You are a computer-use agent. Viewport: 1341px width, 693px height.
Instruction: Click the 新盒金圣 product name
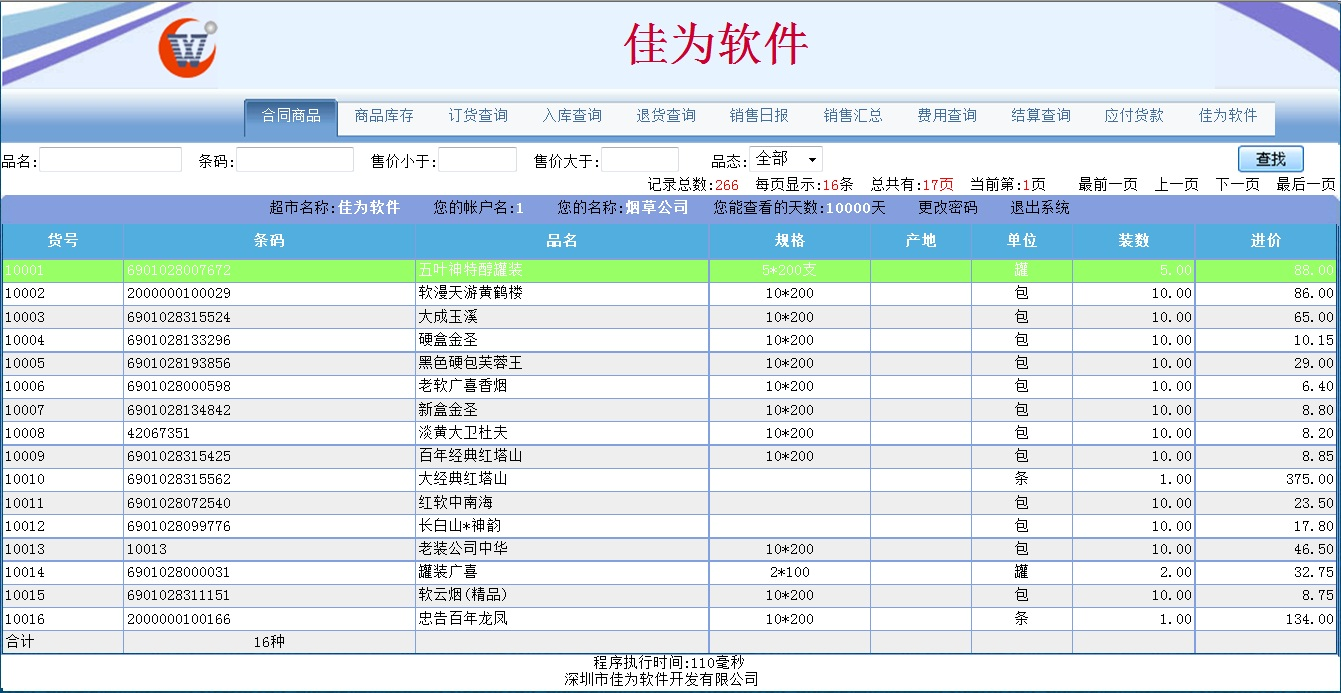click(x=448, y=410)
